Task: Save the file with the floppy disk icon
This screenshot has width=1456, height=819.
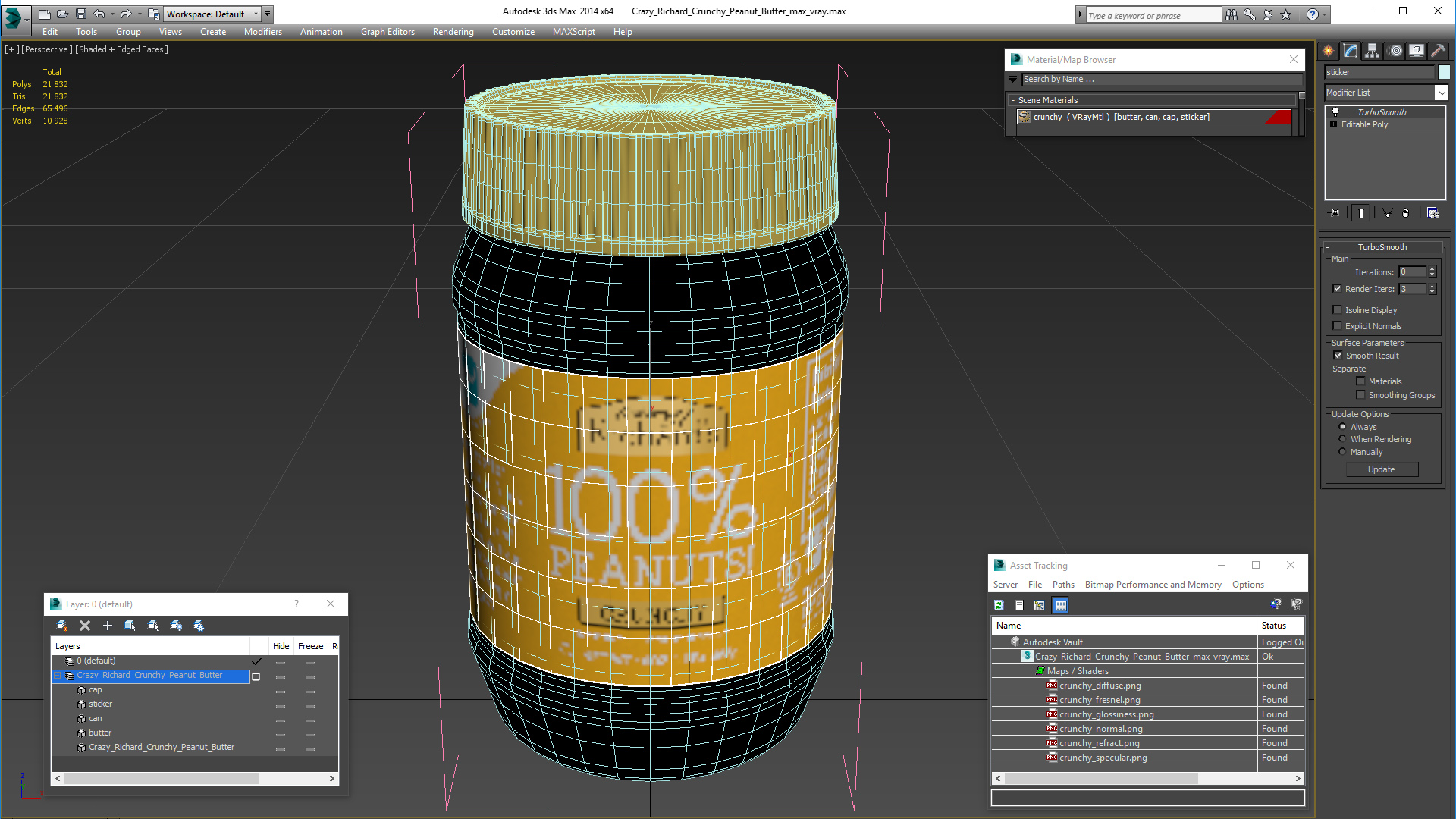Action: point(80,14)
